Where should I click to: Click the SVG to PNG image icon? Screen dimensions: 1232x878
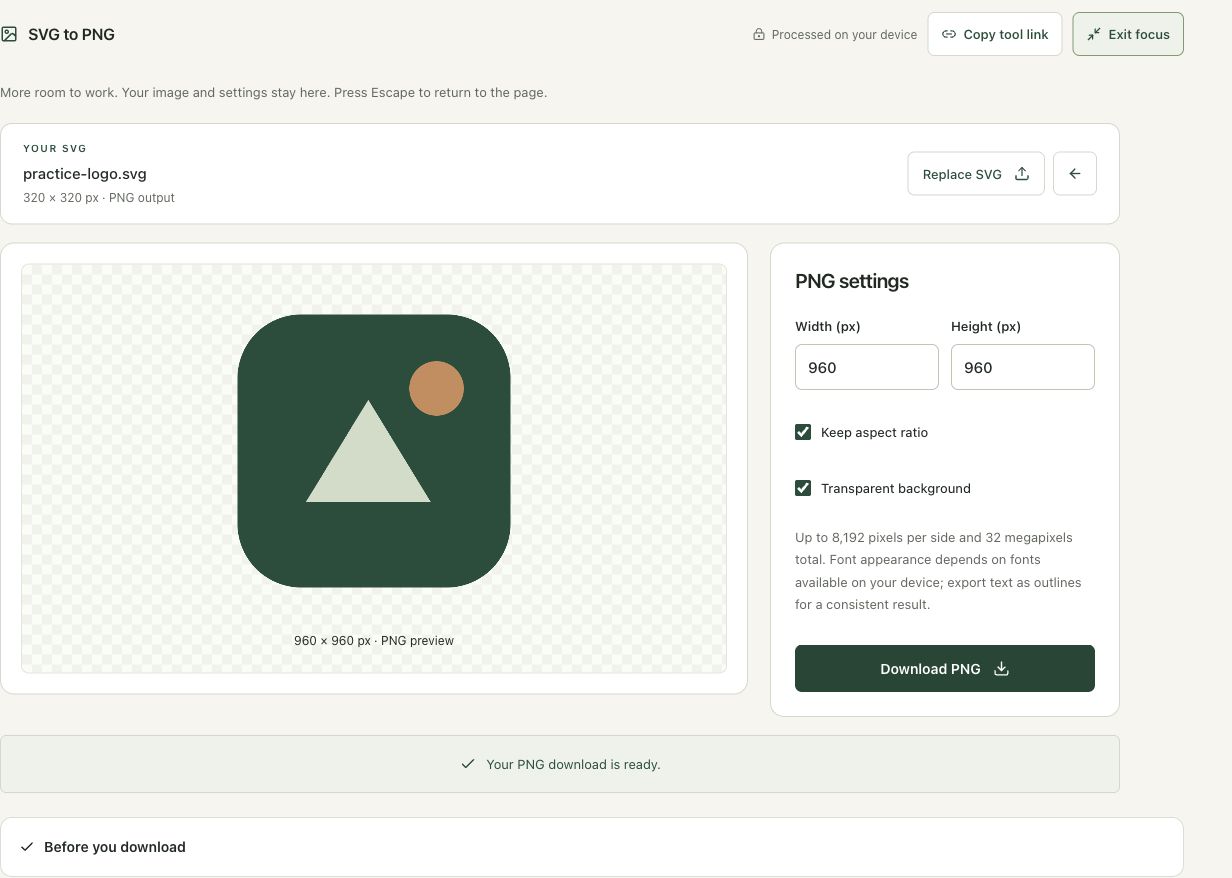coord(9,34)
